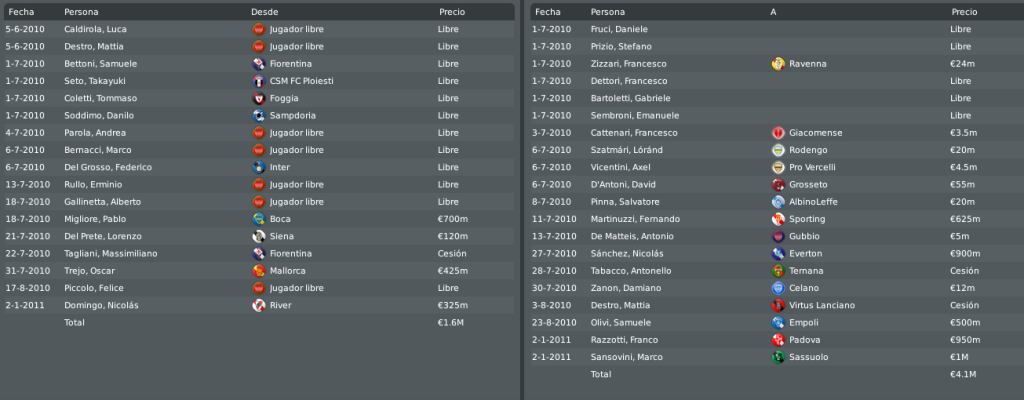Click the Ravenna club badge icon
The height and width of the screenshot is (400, 1024).
coord(778,64)
